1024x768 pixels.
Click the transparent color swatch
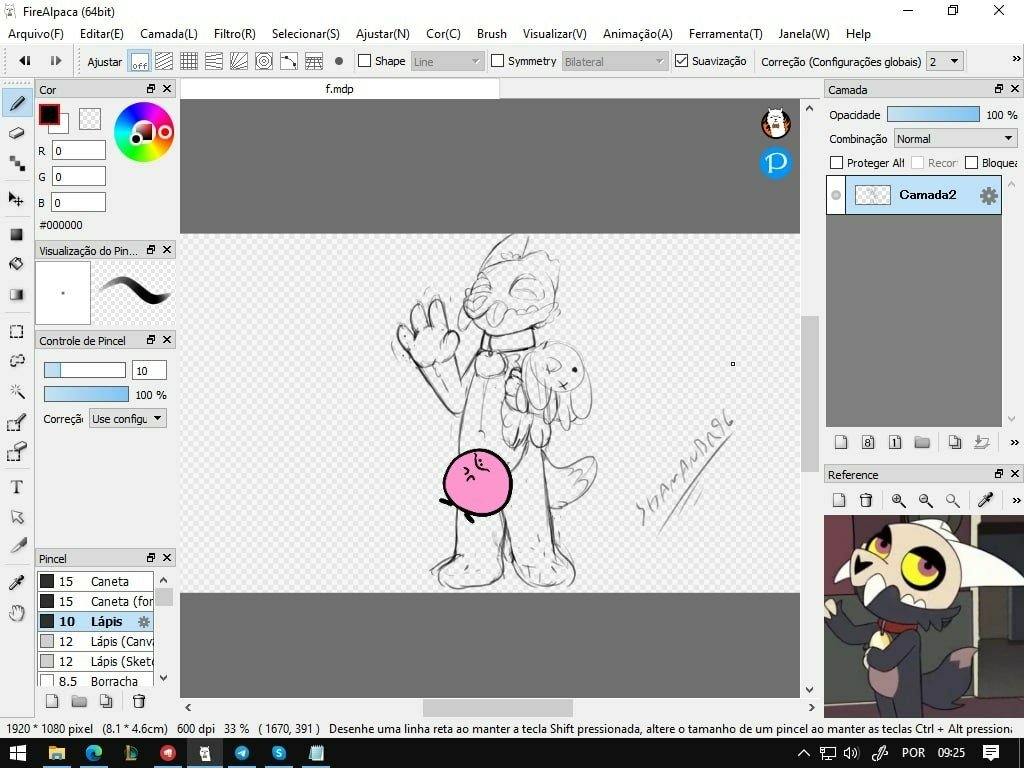[x=89, y=118]
